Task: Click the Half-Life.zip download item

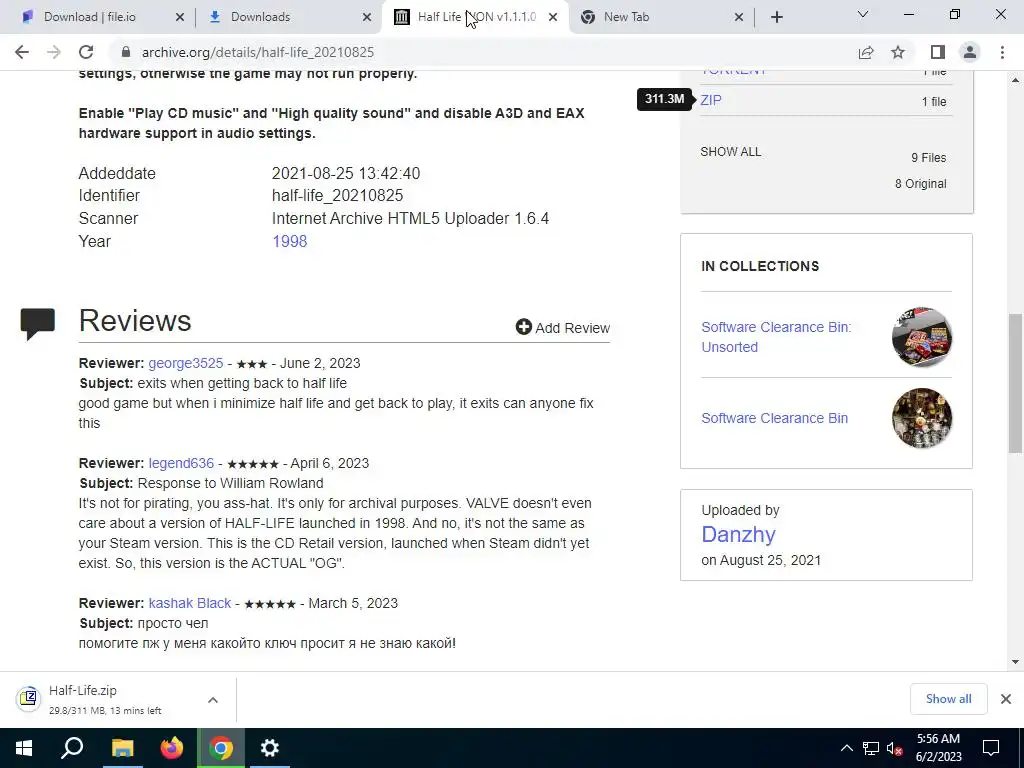Action: [x=104, y=699]
